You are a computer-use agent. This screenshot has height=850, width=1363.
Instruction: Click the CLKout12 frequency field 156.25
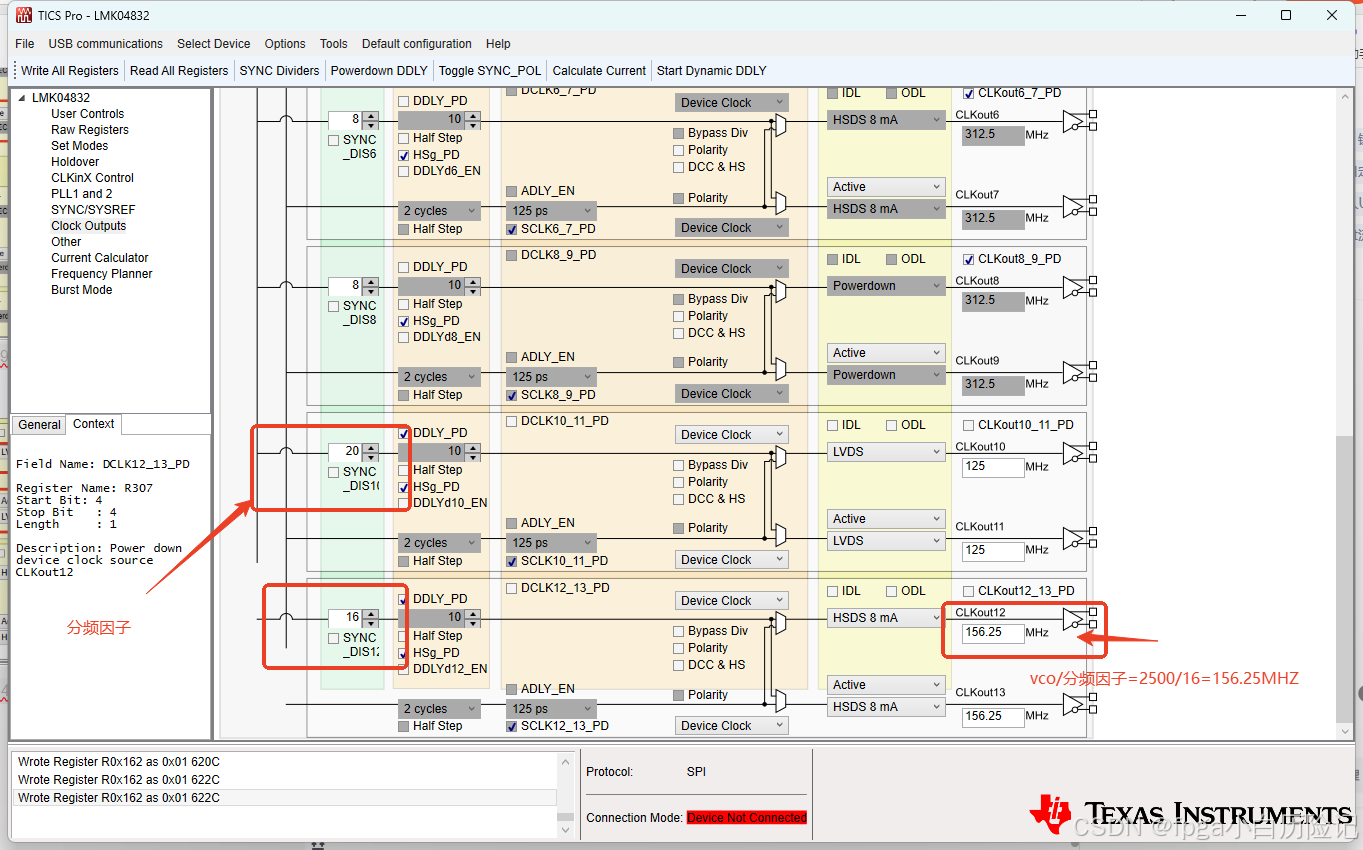point(993,633)
